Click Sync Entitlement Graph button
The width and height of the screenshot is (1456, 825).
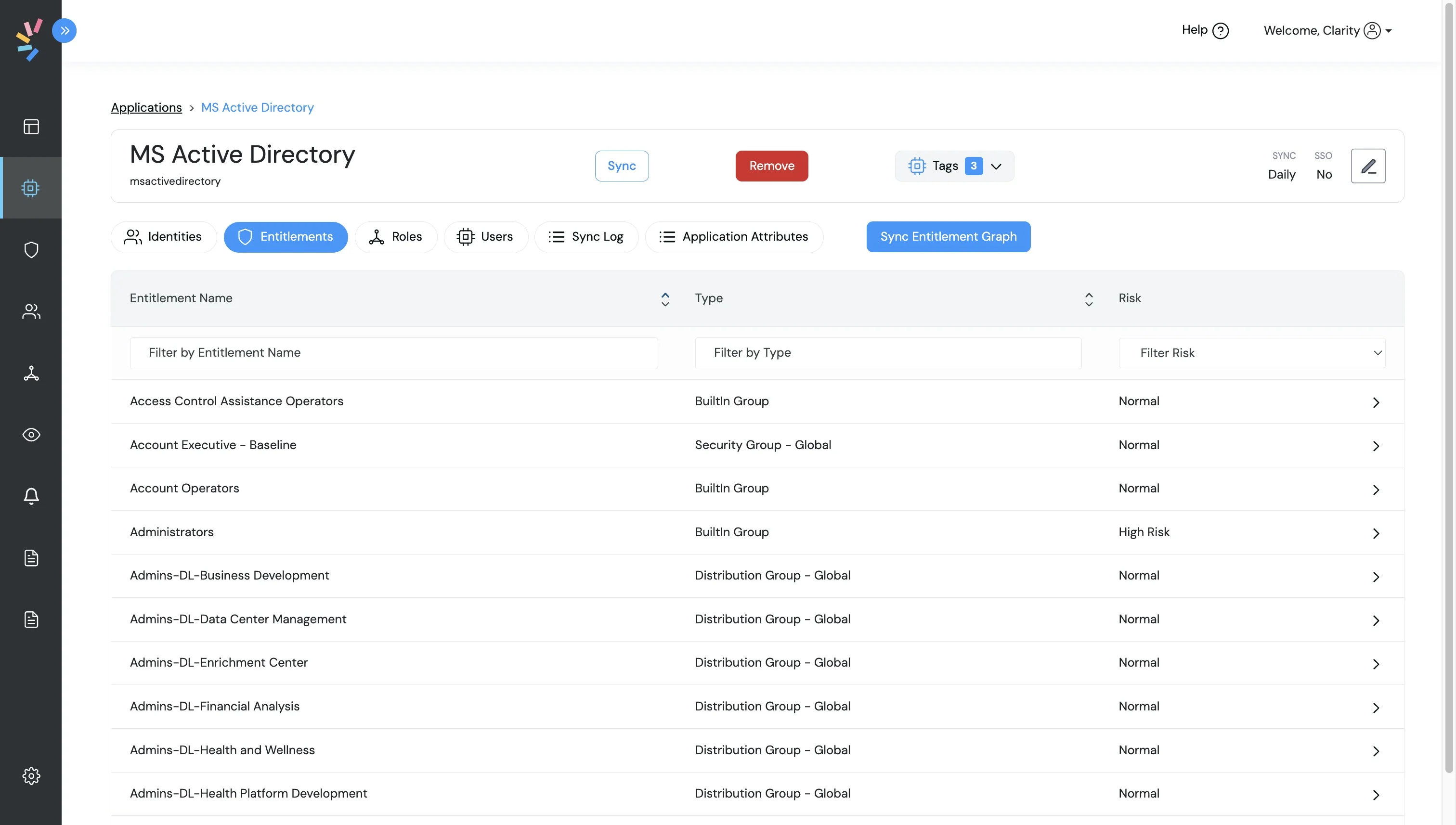(x=948, y=237)
